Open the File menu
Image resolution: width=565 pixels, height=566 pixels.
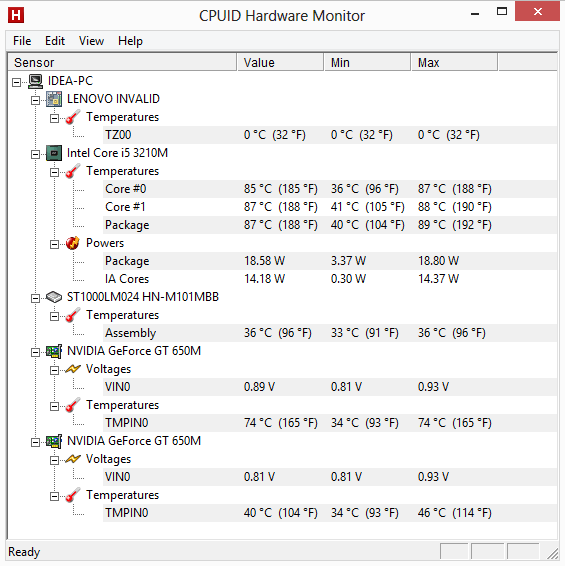22,41
